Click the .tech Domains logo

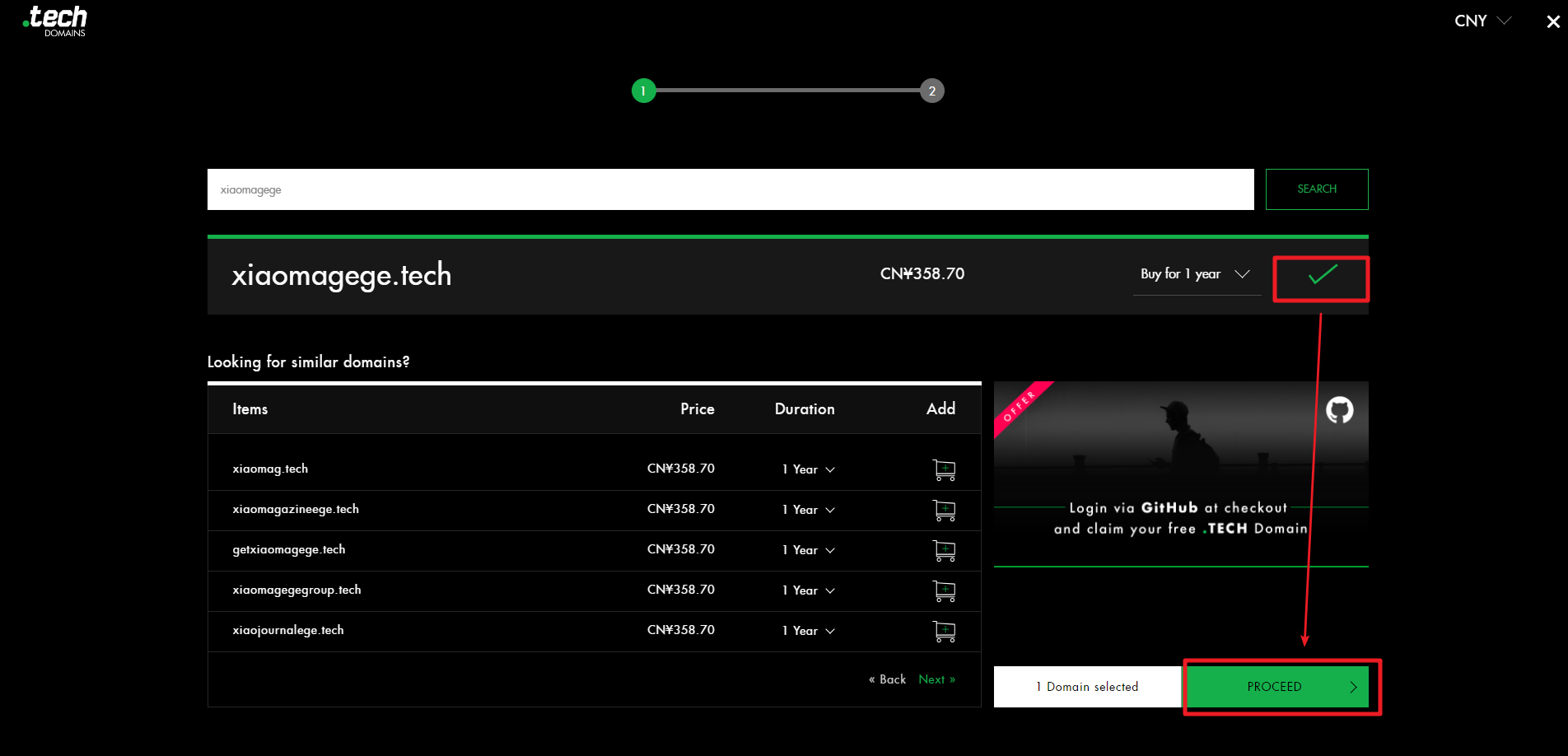click(55, 21)
